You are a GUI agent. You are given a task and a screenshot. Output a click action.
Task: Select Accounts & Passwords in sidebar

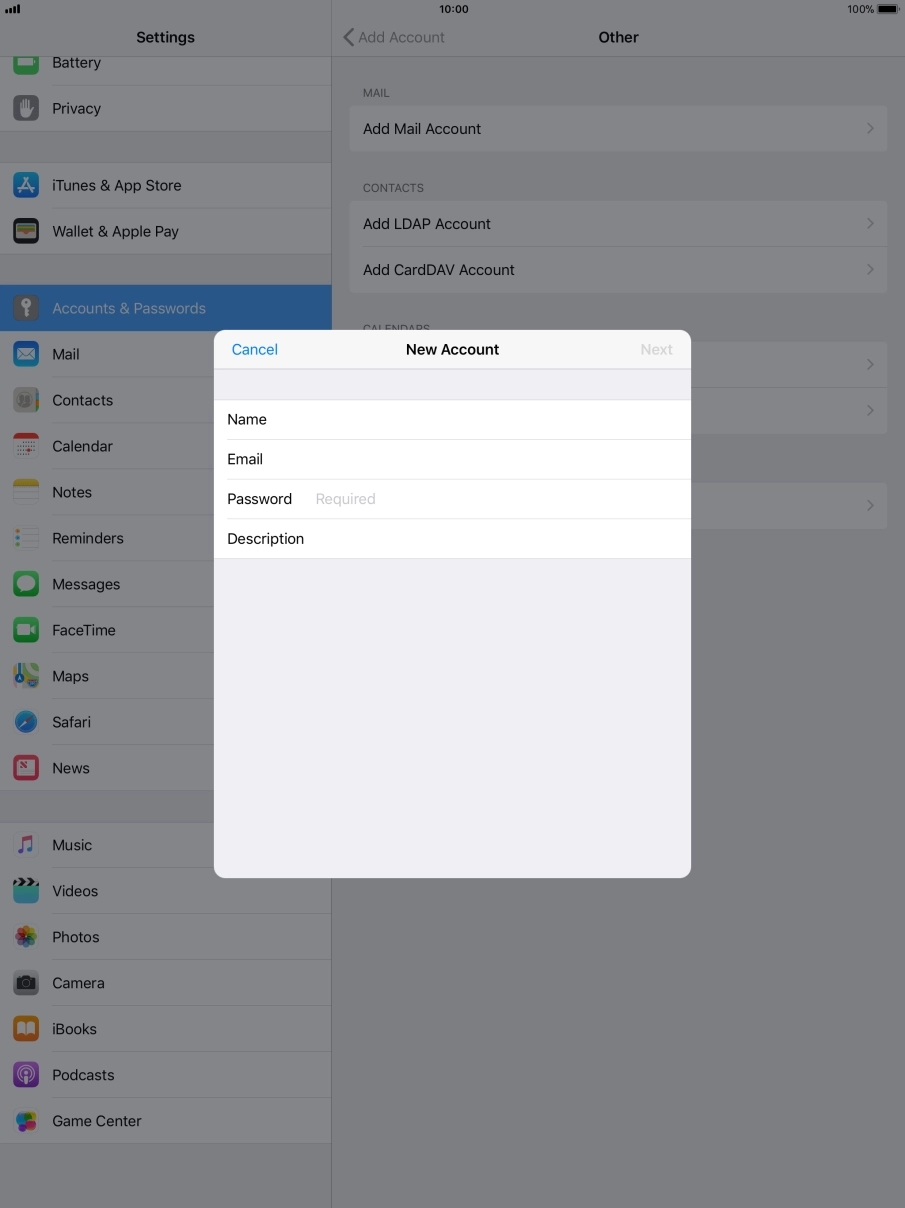[128, 308]
